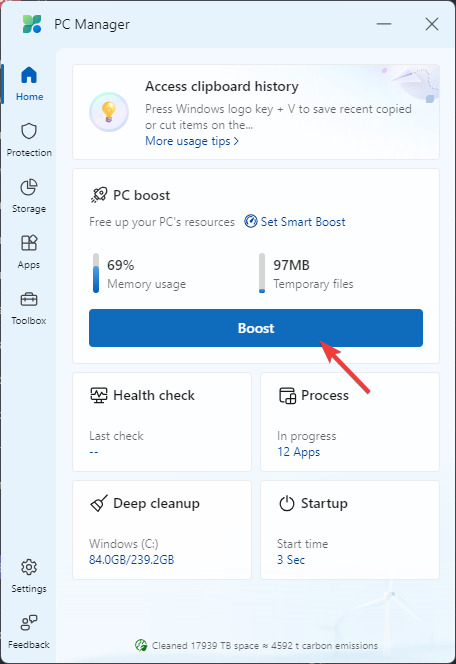Screen dimensions: 456x664
Task: Open the Toolbox briefcase icon
Action: click(29, 299)
